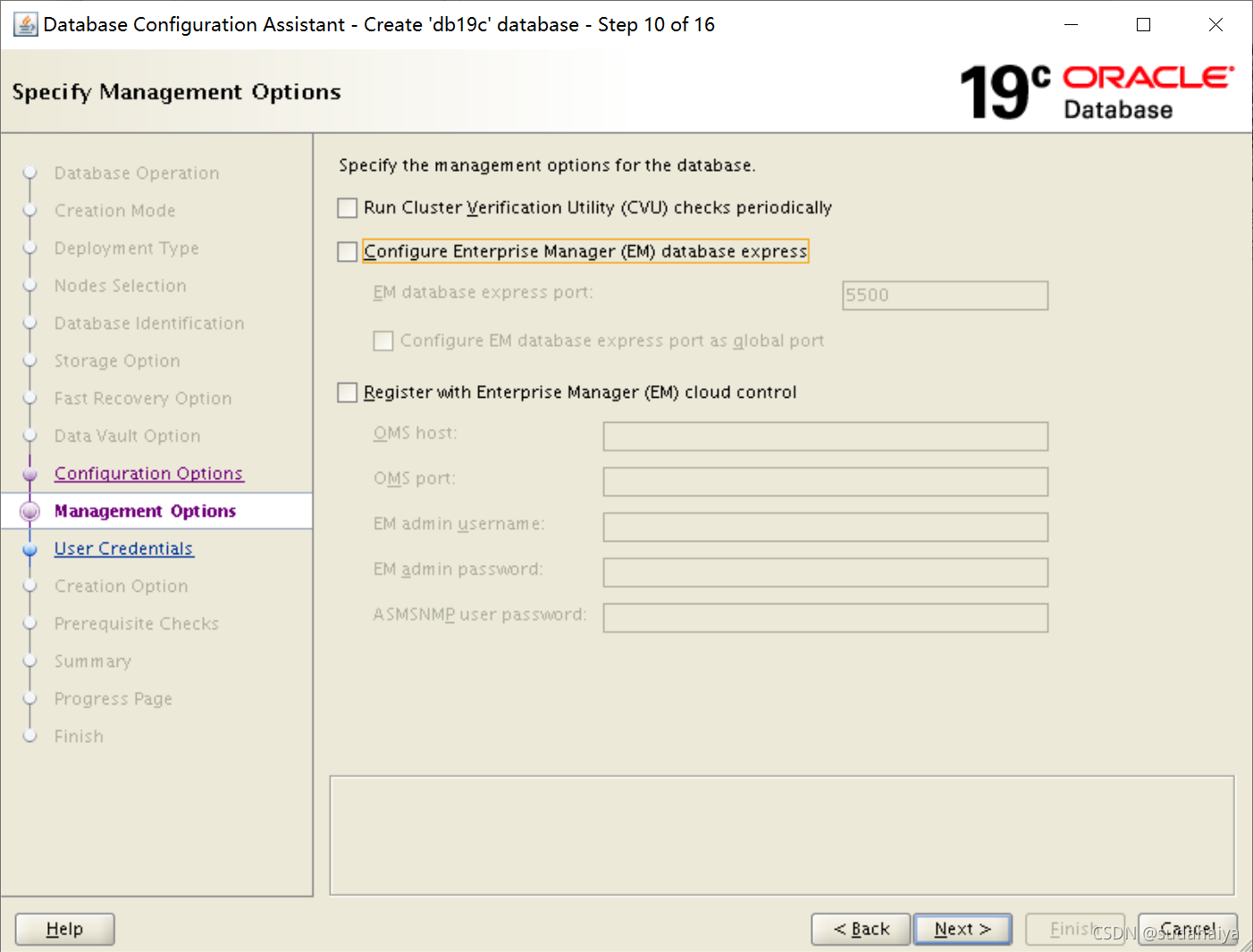
Task: Click the 'EM database express port:' label
Action: pyautogui.click(x=483, y=292)
